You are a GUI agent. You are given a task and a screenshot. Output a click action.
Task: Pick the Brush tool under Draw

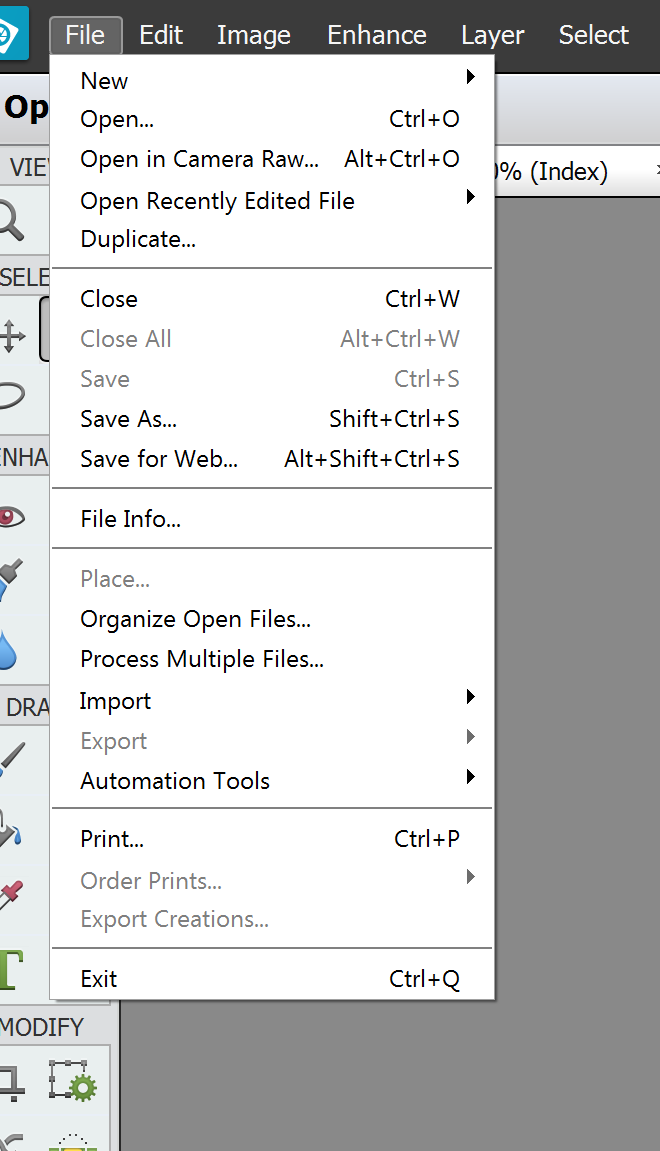[x=12, y=760]
